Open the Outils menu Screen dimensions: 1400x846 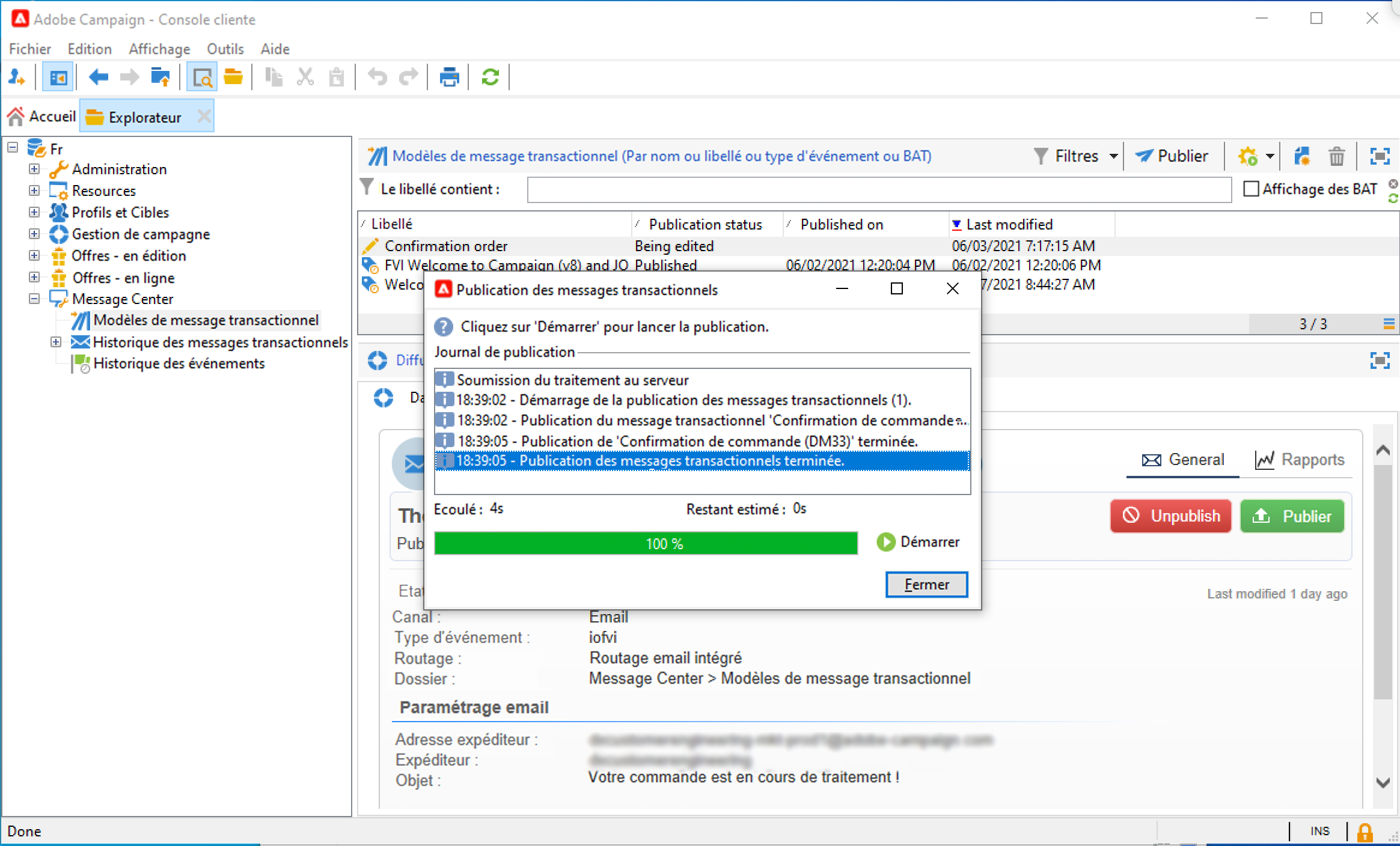pyautogui.click(x=225, y=49)
